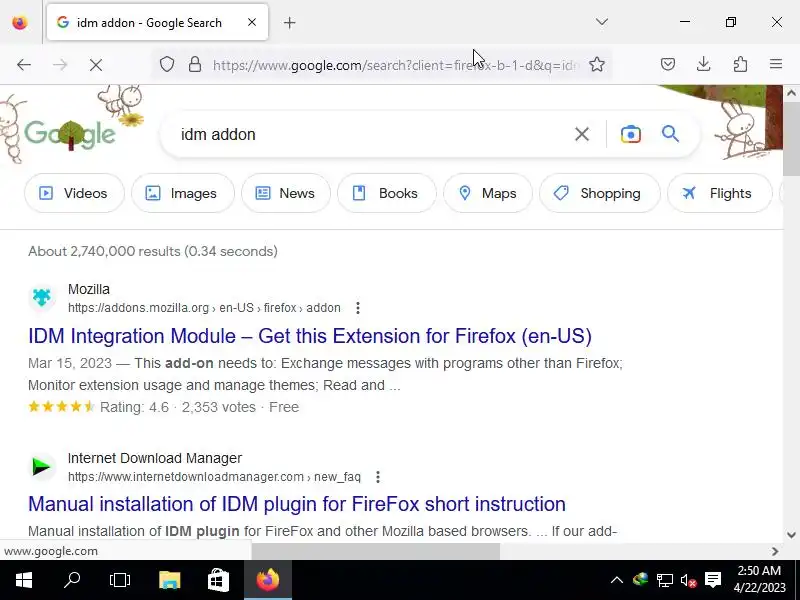Open Microsoft Store from taskbar
800x600 pixels.
(x=218, y=580)
